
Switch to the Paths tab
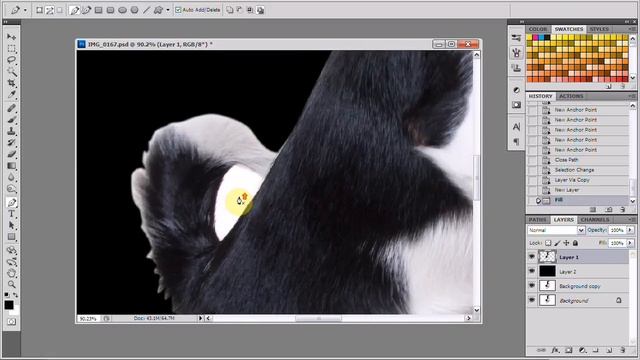click(537, 220)
